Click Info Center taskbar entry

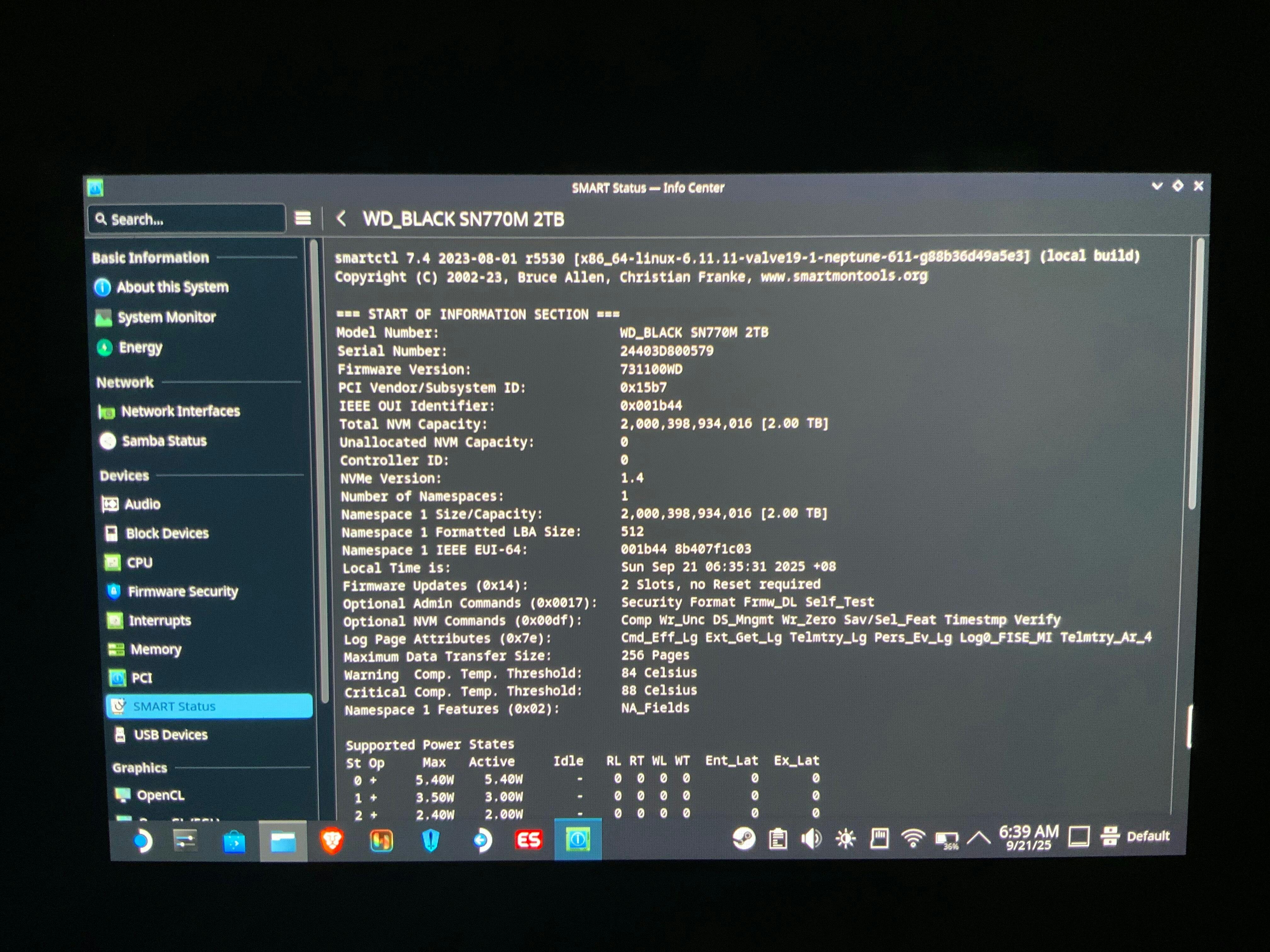point(578,840)
